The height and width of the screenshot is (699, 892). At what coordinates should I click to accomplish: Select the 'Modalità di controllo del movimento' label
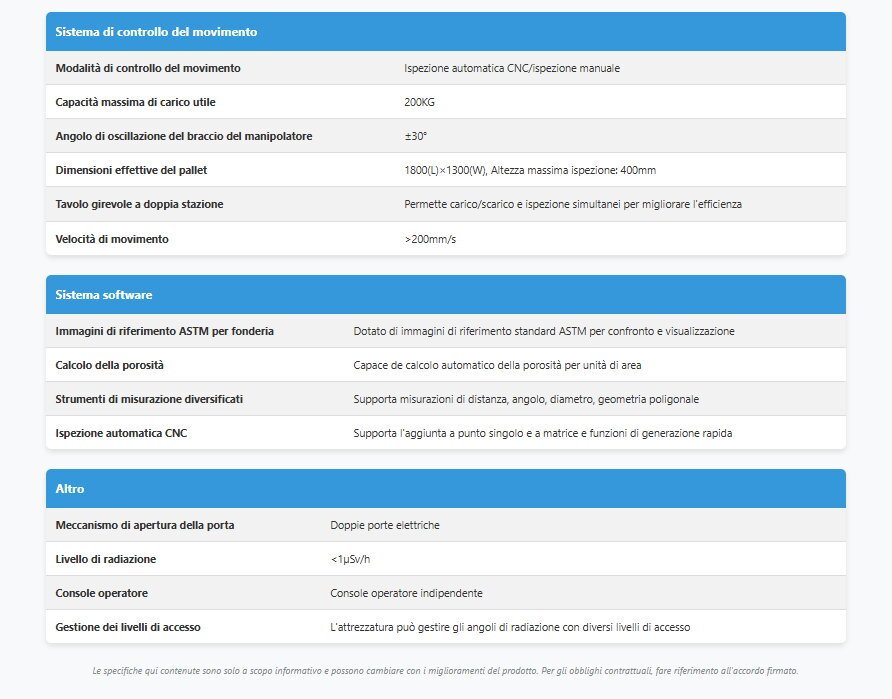[148, 68]
